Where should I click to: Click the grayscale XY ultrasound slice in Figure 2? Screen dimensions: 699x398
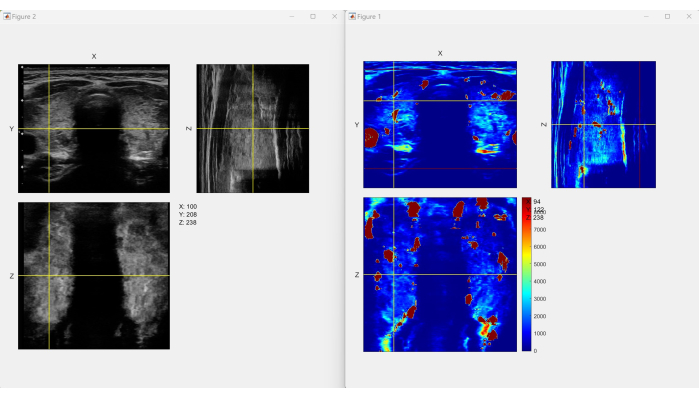point(94,128)
